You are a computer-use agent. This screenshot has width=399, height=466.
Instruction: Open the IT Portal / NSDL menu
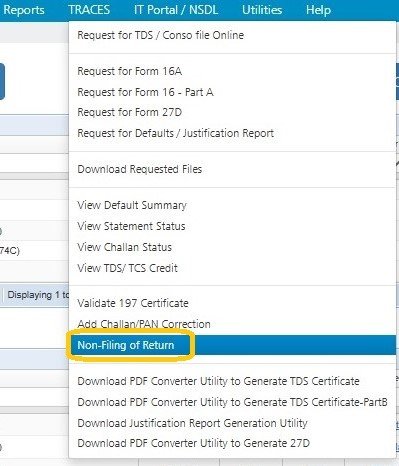(176, 10)
